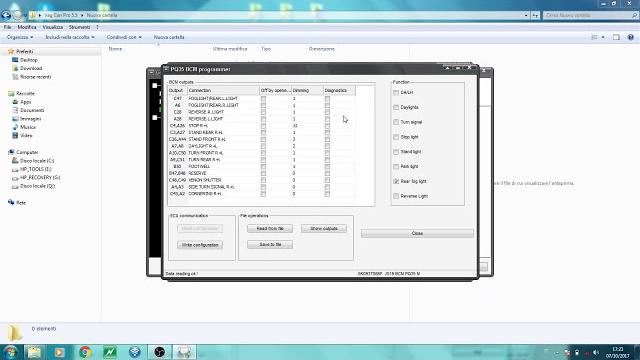Click the Save to file button
This screenshot has height=360, width=640.
click(x=270, y=244)
